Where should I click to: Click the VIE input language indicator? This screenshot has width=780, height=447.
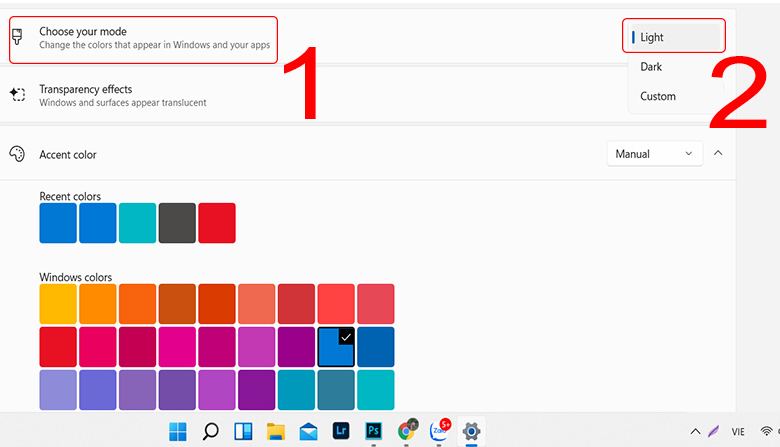(738, 432)
